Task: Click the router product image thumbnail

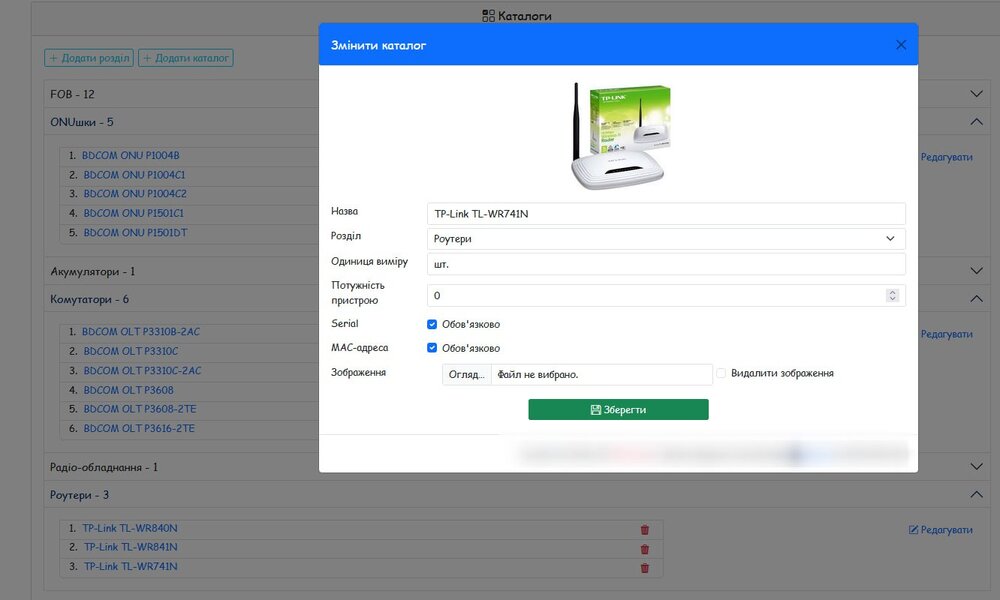Action: (619, 137)
